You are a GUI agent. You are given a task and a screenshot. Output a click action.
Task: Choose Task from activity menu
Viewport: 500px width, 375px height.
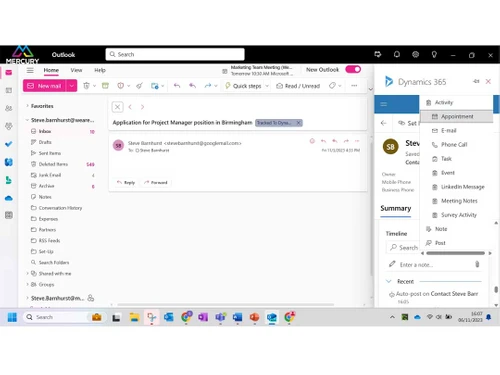click(456, 159)
